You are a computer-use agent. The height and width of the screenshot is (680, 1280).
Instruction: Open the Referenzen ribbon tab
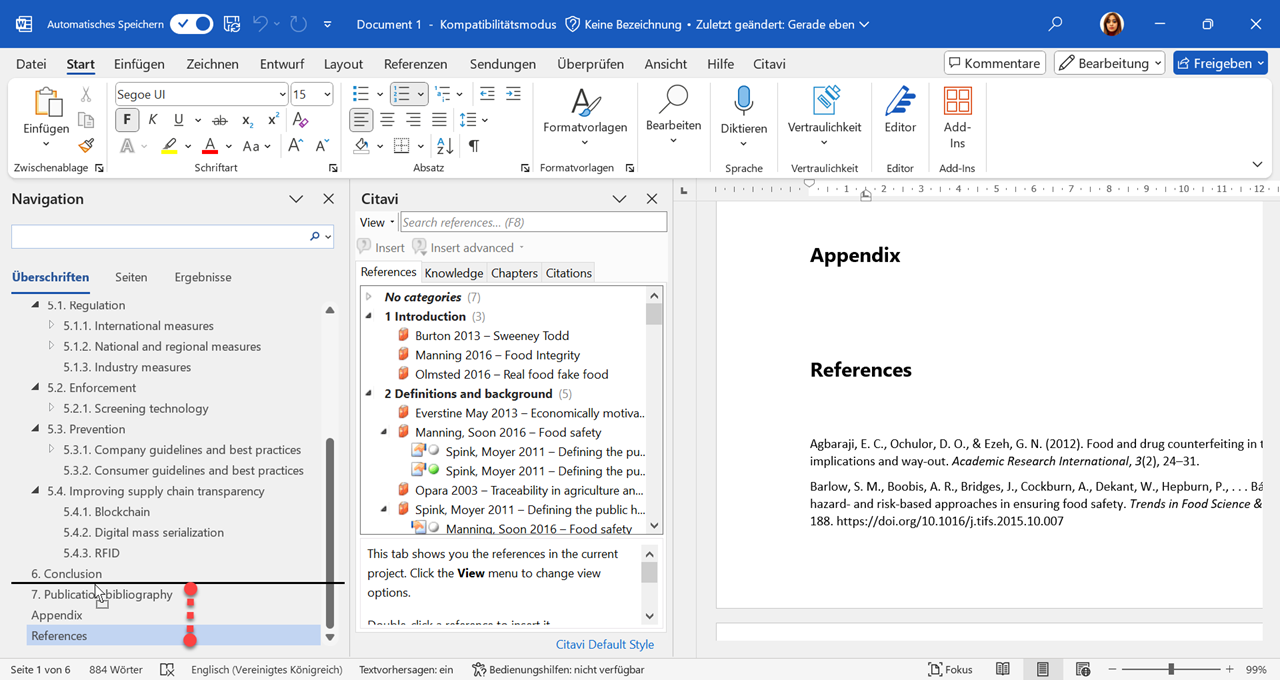pyautogui.click(x=415, y=64)
